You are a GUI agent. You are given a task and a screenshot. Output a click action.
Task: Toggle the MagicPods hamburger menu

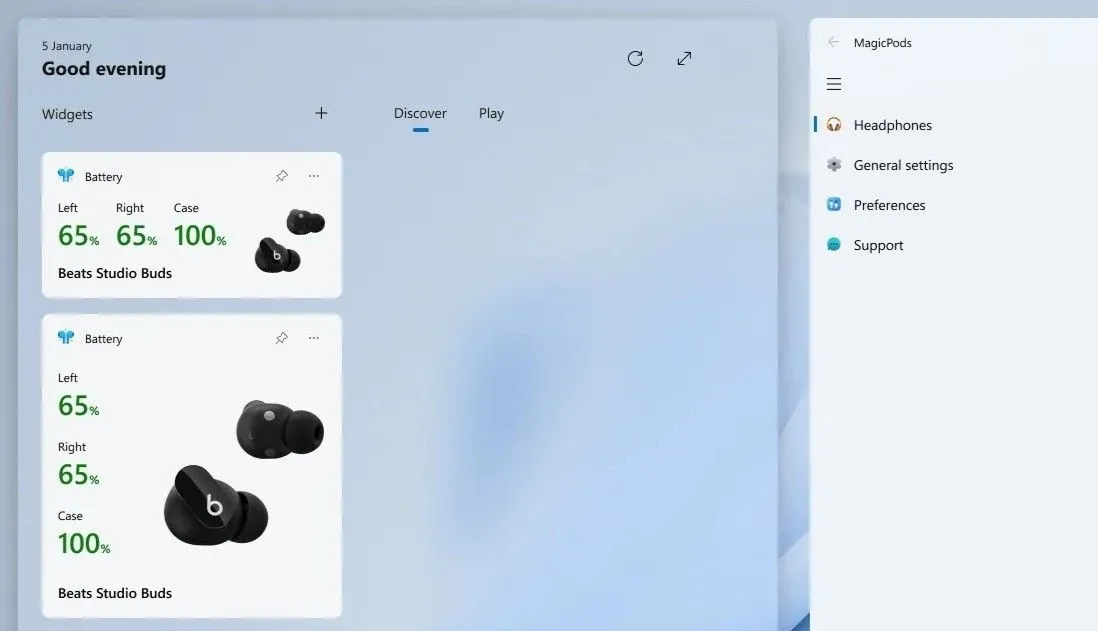pyautogui.click(x=833, y=84)
